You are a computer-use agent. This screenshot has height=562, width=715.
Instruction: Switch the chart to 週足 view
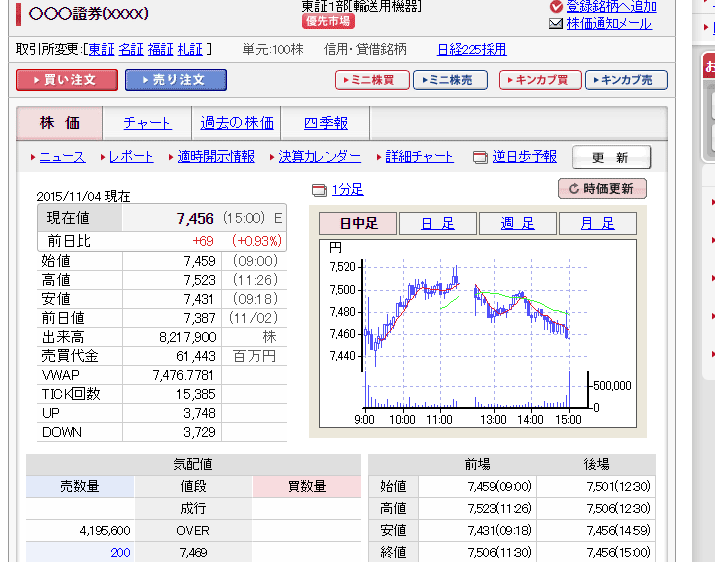click(517, 223)
